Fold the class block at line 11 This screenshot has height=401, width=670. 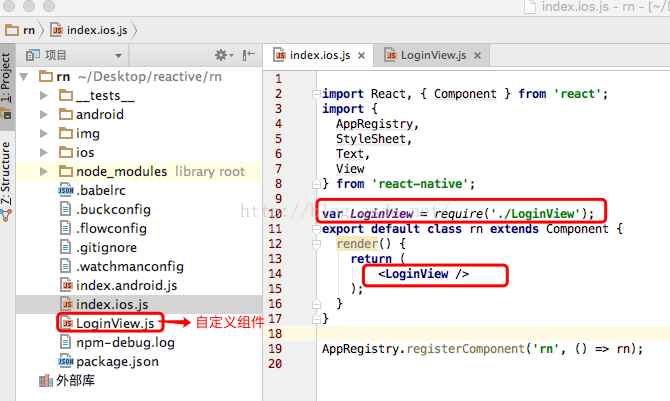[x=316, y=229]
